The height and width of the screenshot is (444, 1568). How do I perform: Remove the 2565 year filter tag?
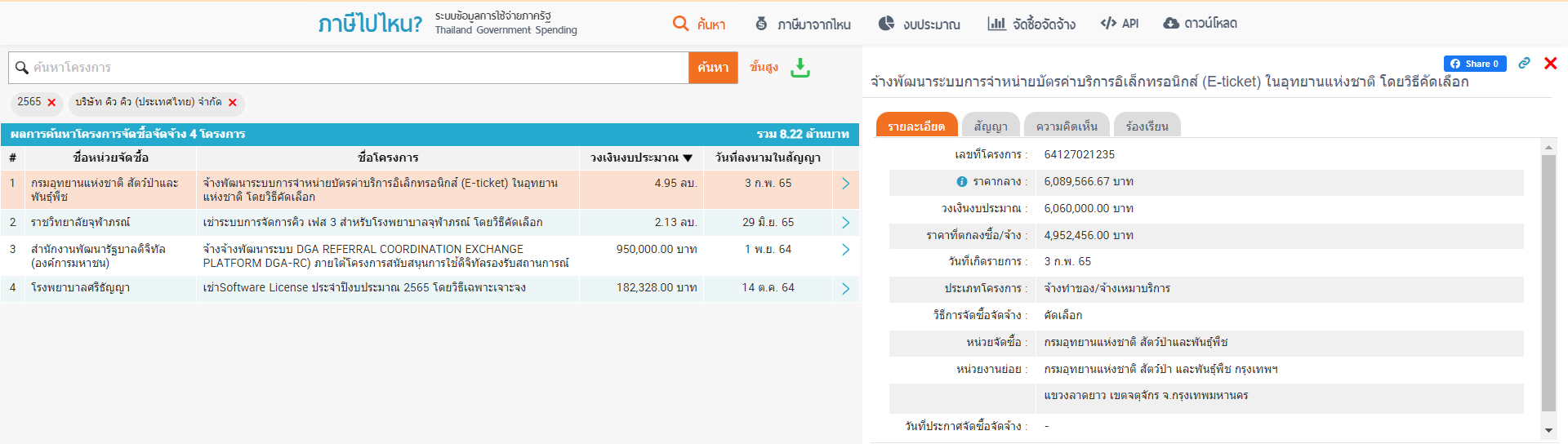click(51, 103)
